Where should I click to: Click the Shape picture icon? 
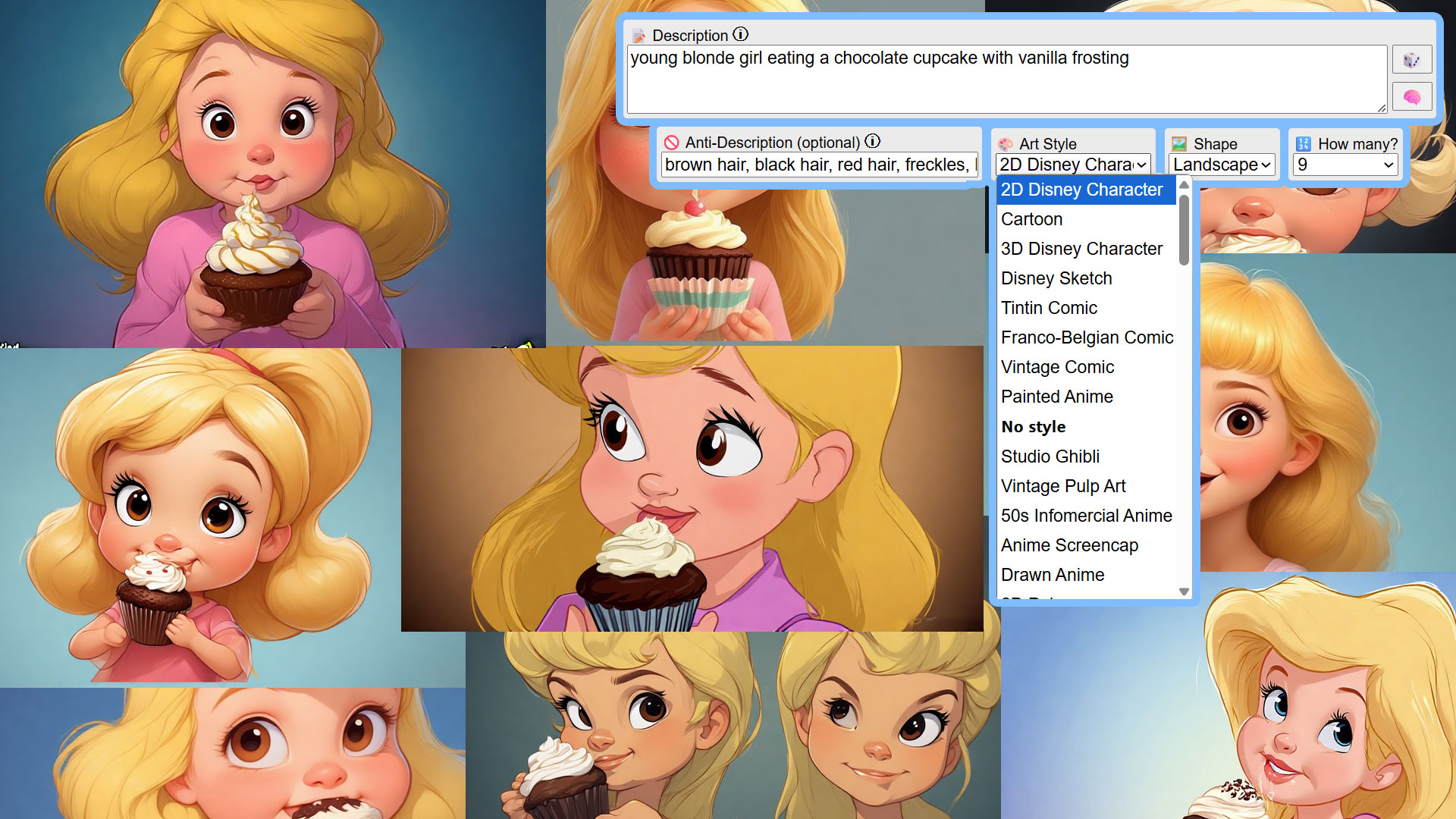coord(1179,144)
